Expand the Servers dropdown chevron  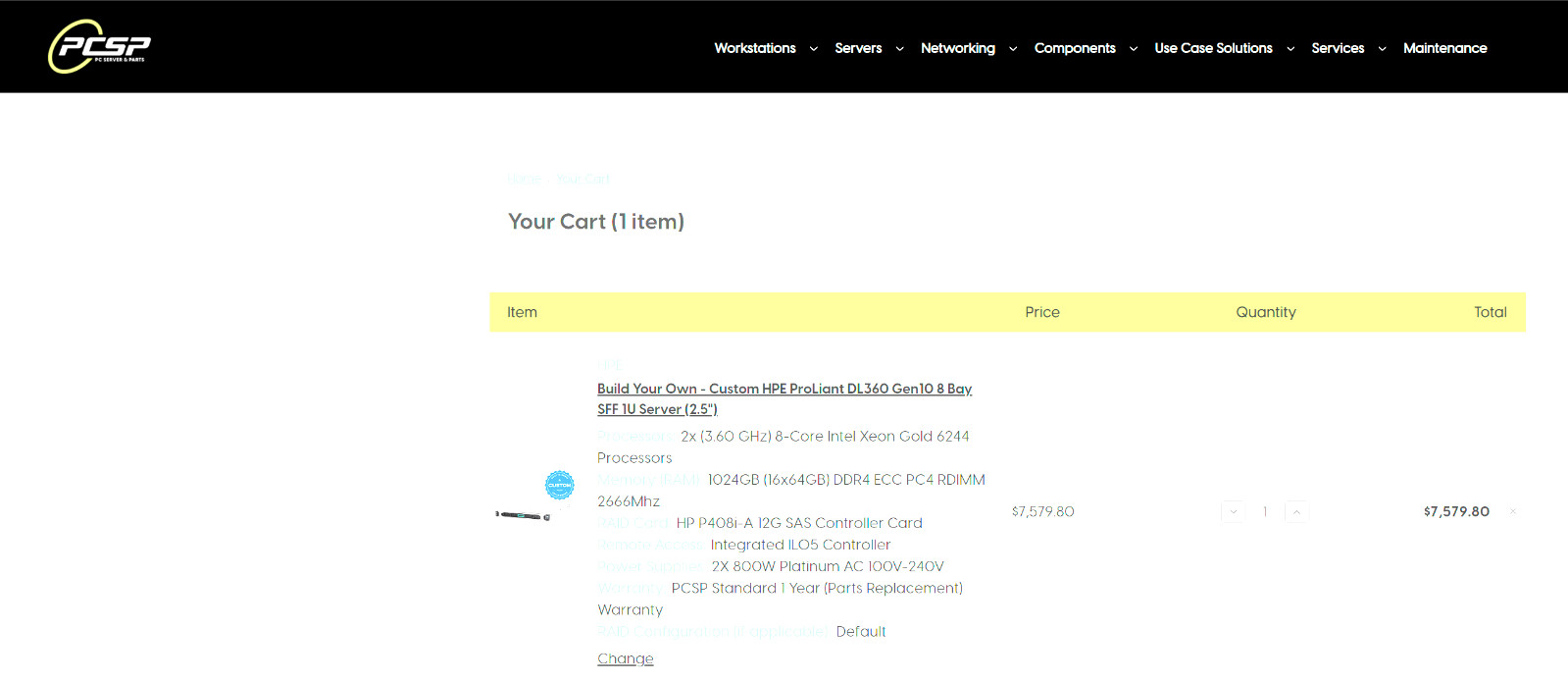[899, 48]
